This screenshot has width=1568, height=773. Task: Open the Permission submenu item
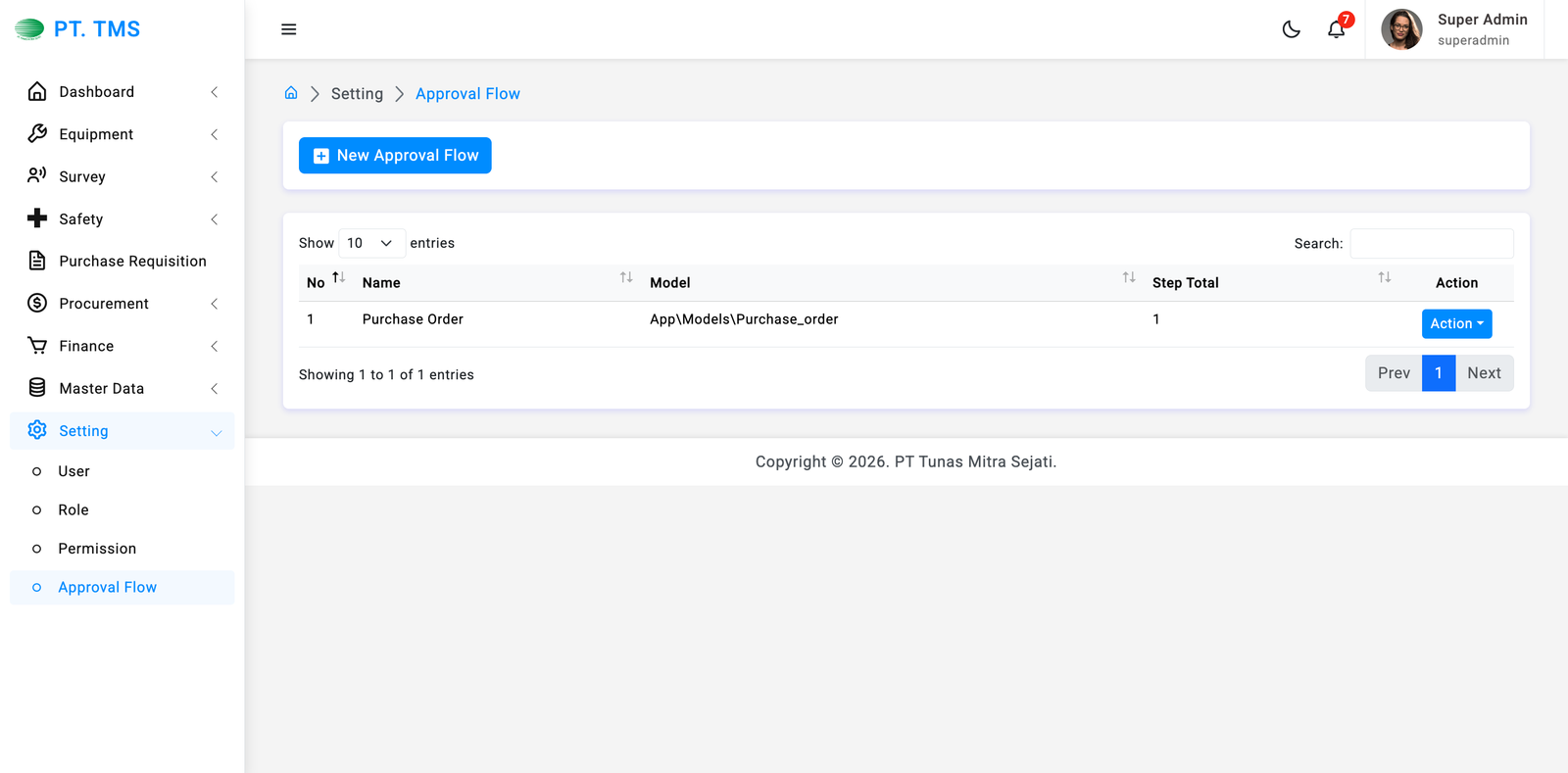point(97,549)
